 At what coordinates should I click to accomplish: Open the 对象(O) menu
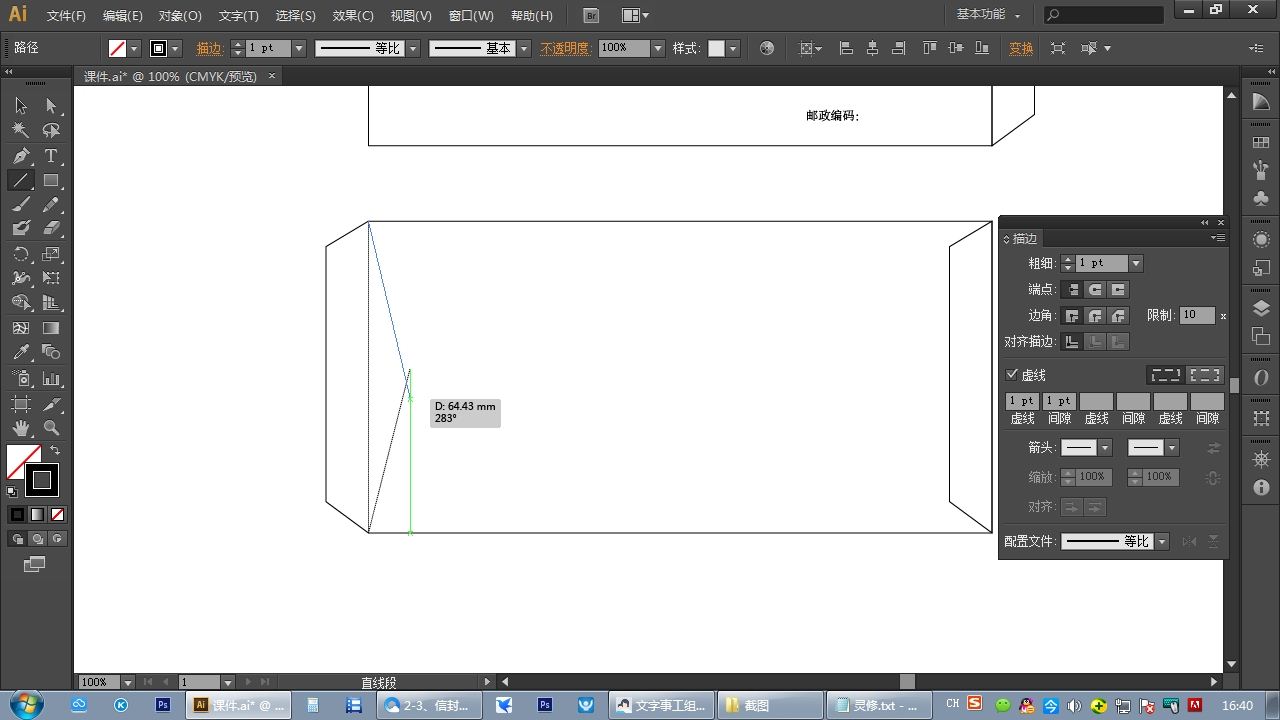pos(180,16)
